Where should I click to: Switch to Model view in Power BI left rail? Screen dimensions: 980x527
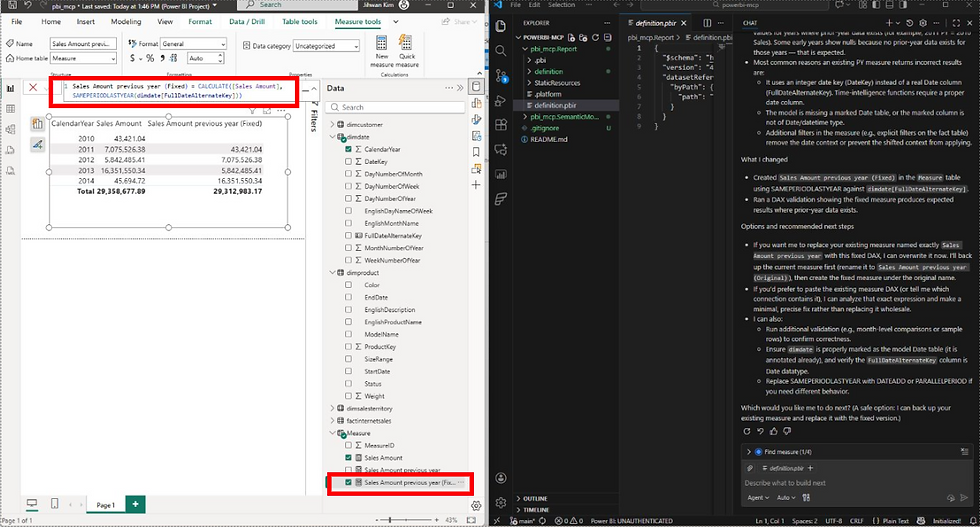[10, 129]
